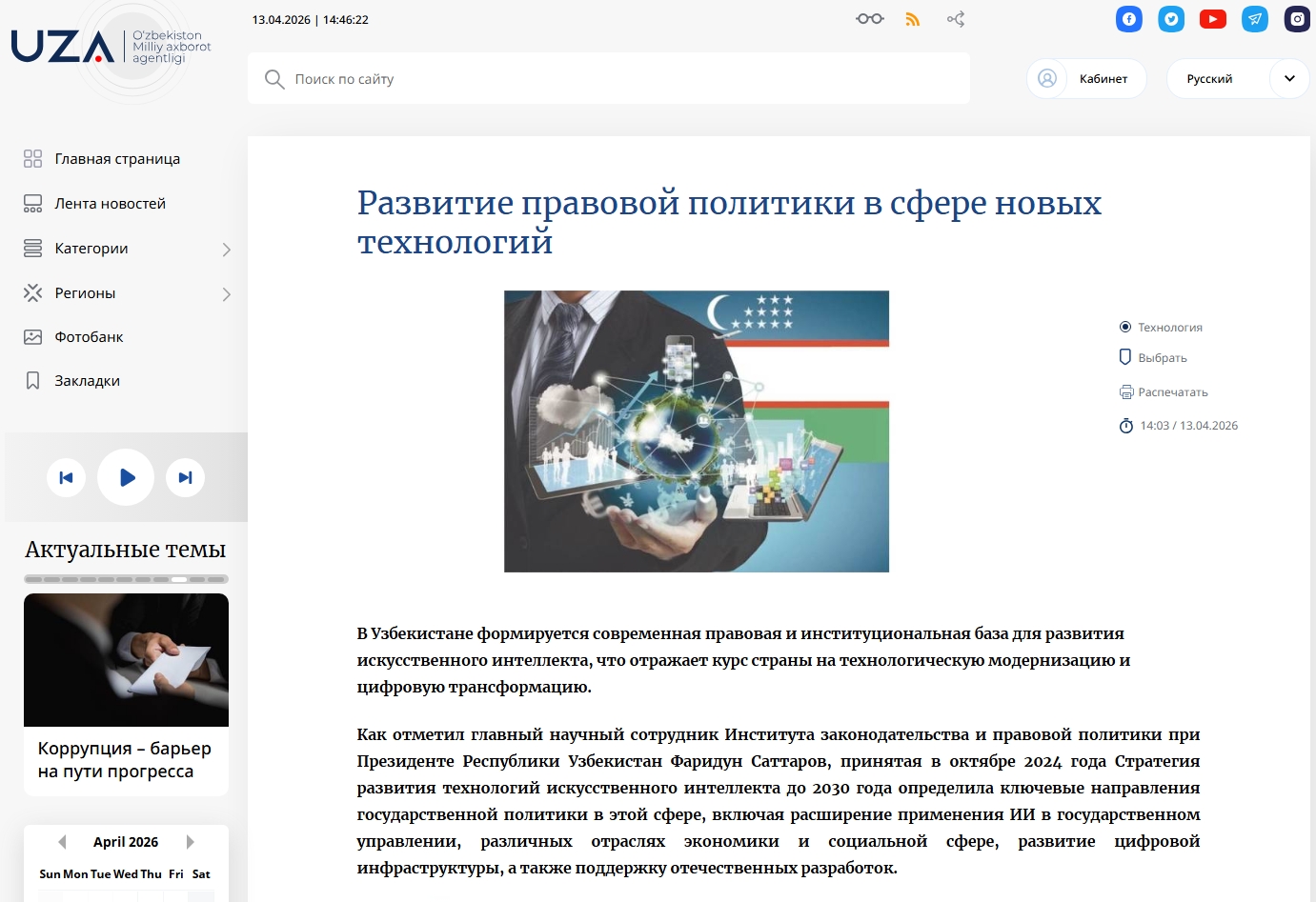1316x902 pixels.
Task: Print the article via Распечатать
Action: 1171,392
